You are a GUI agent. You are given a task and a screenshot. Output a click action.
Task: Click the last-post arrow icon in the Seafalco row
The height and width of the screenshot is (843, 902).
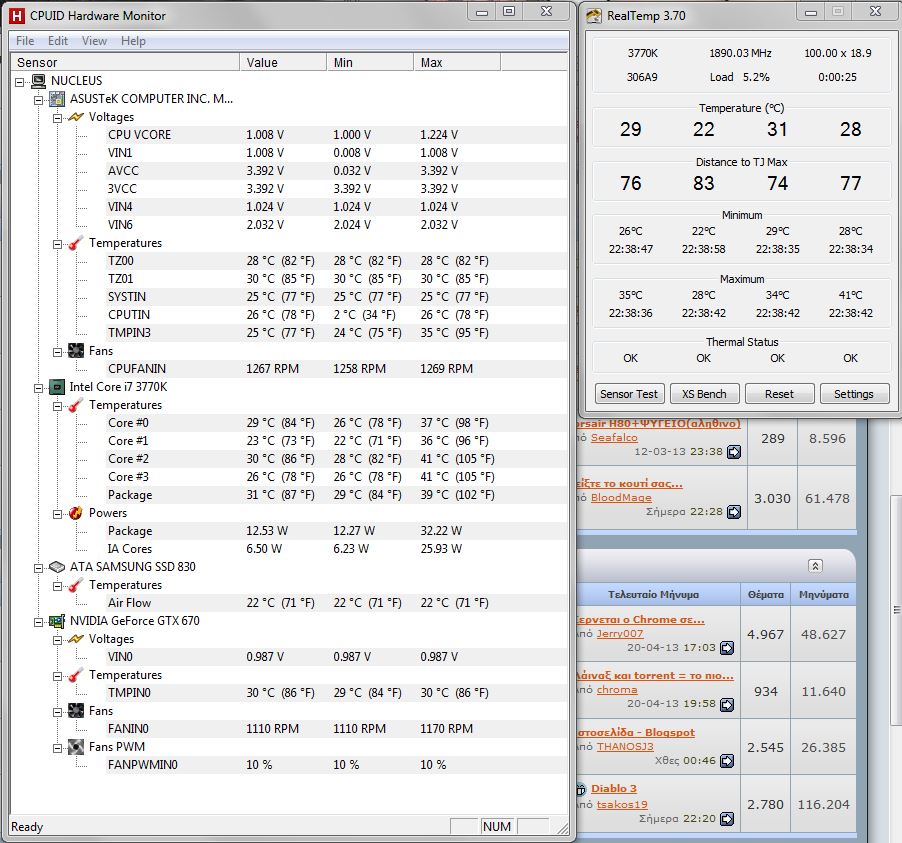coord(734,452)
